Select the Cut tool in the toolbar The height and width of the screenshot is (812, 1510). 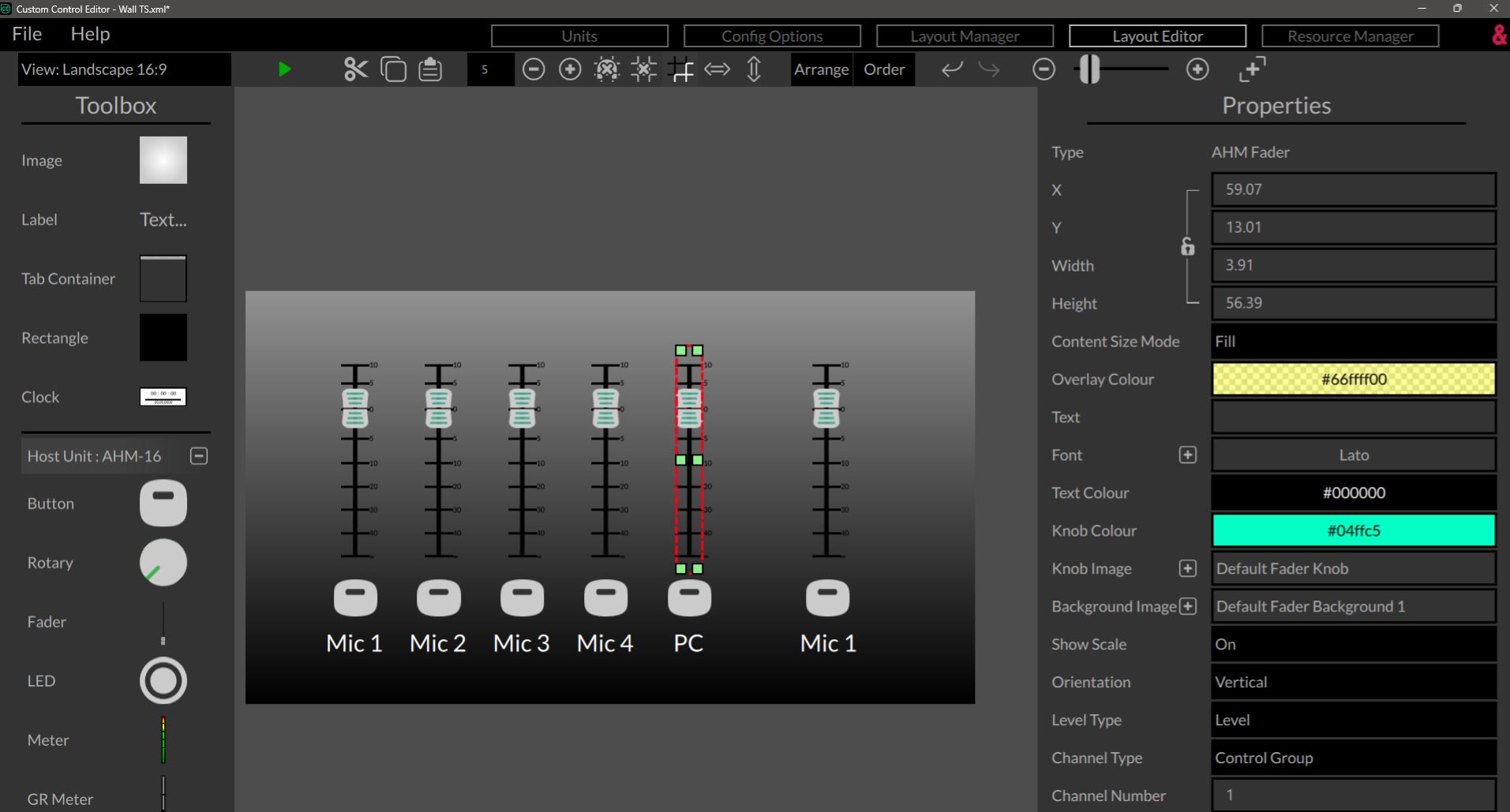(x=355, y=69)
